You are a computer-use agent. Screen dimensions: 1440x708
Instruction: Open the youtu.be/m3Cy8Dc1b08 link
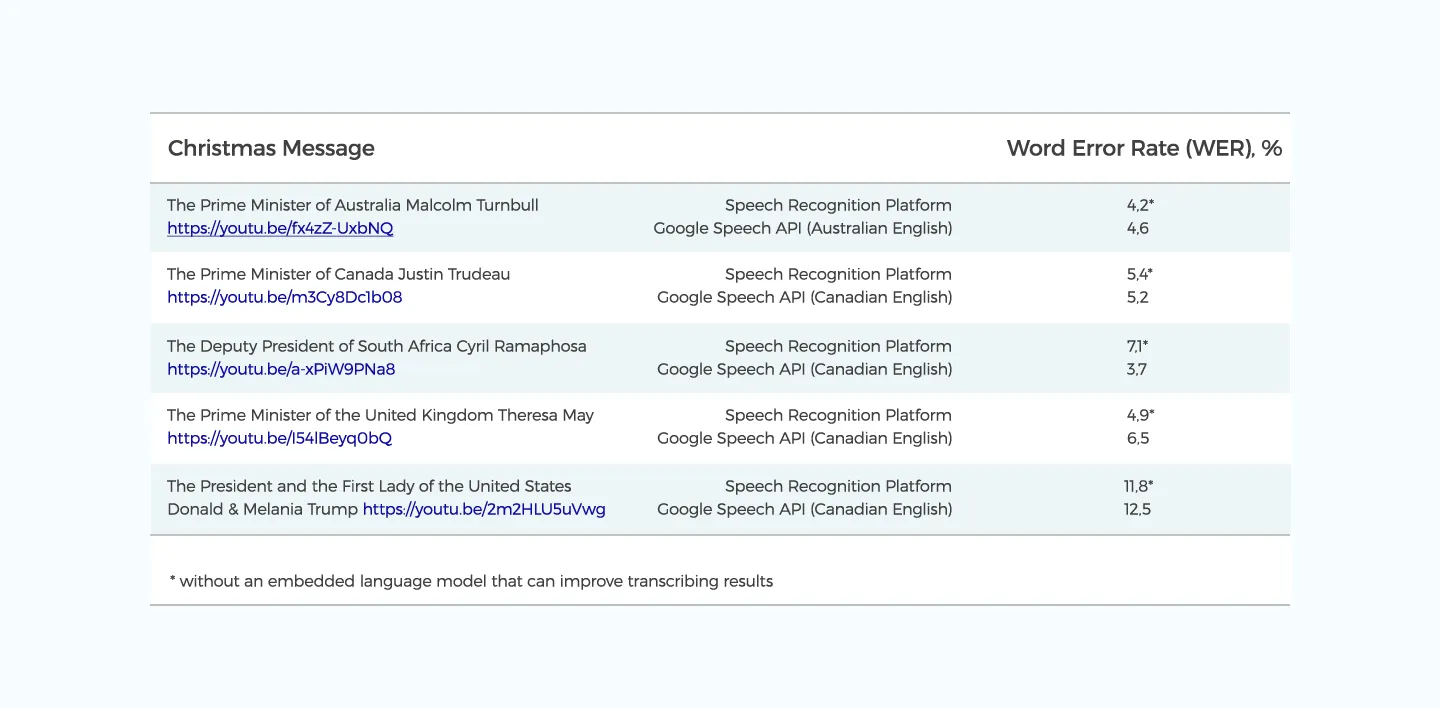[285, 297]
